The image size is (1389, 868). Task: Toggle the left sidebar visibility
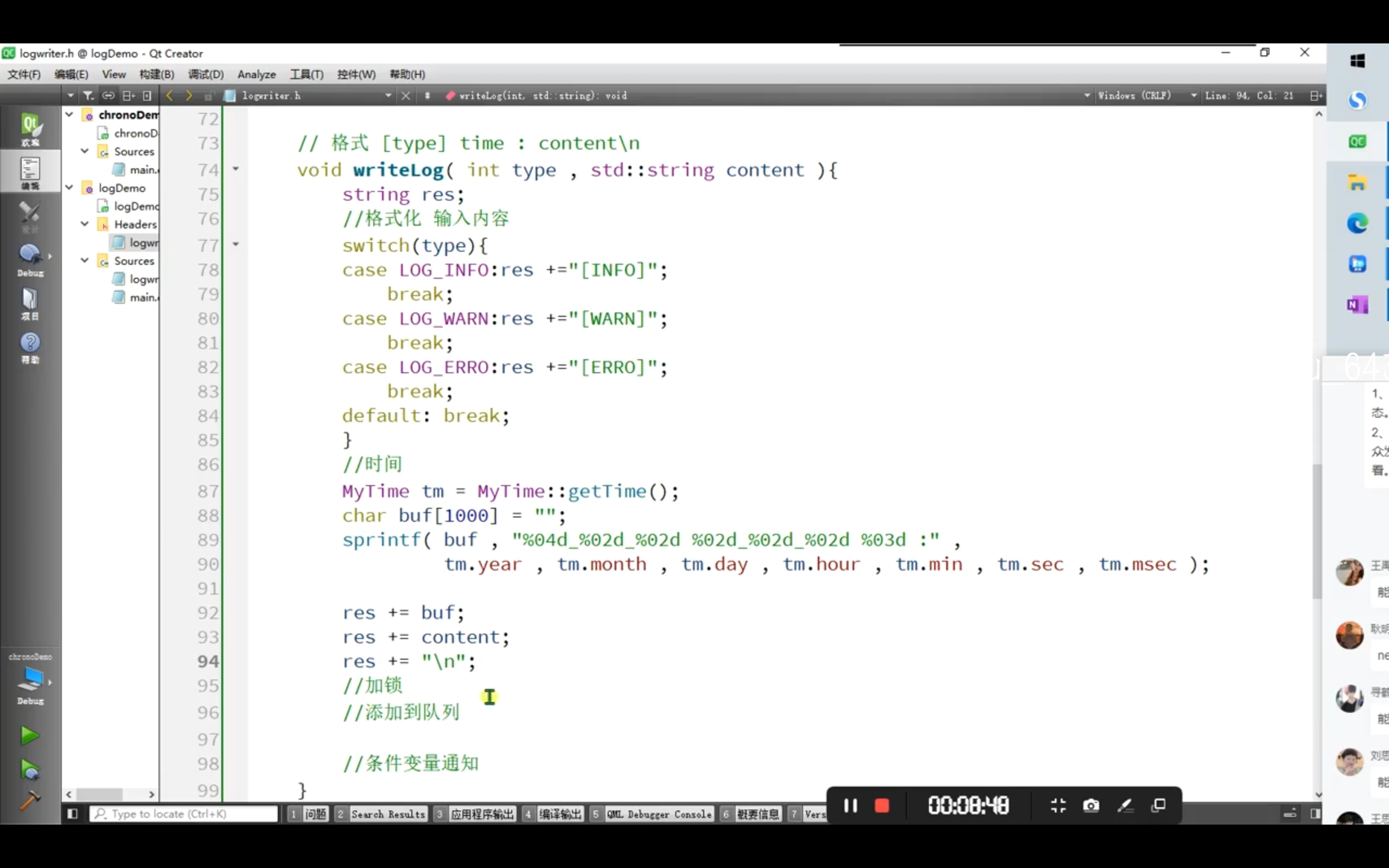[72, 813]
